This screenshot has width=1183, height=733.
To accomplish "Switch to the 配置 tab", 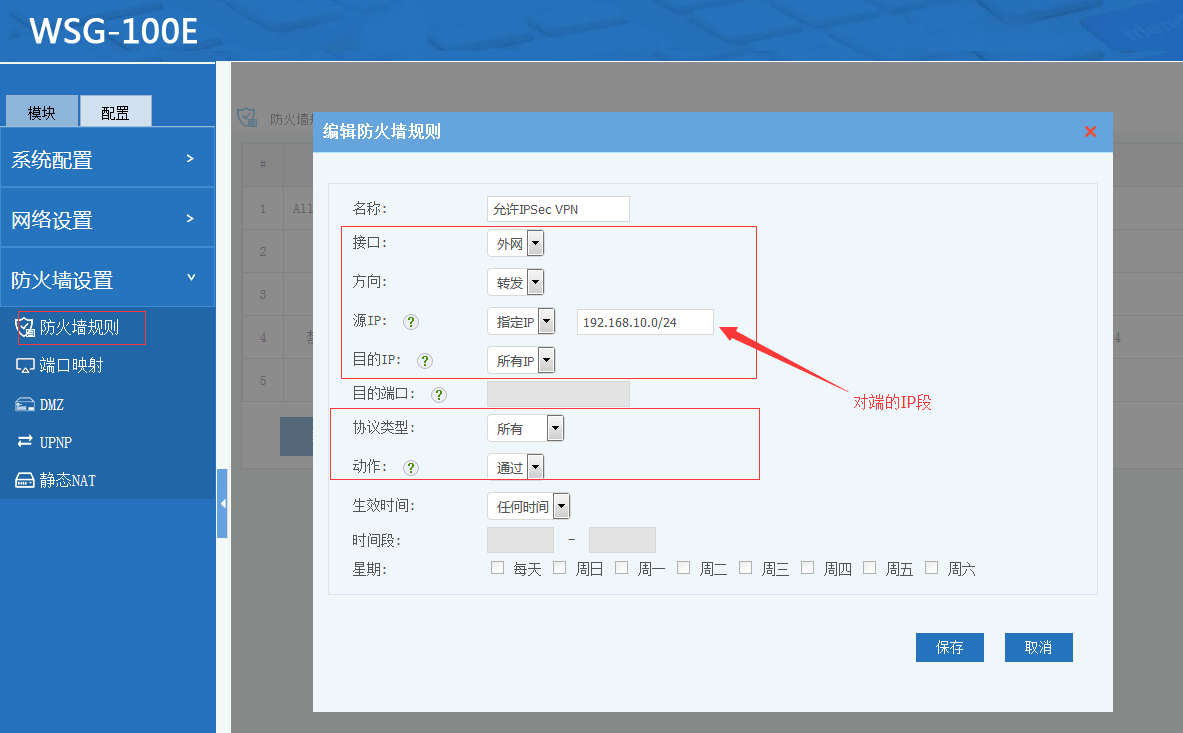I will [115, 112].
